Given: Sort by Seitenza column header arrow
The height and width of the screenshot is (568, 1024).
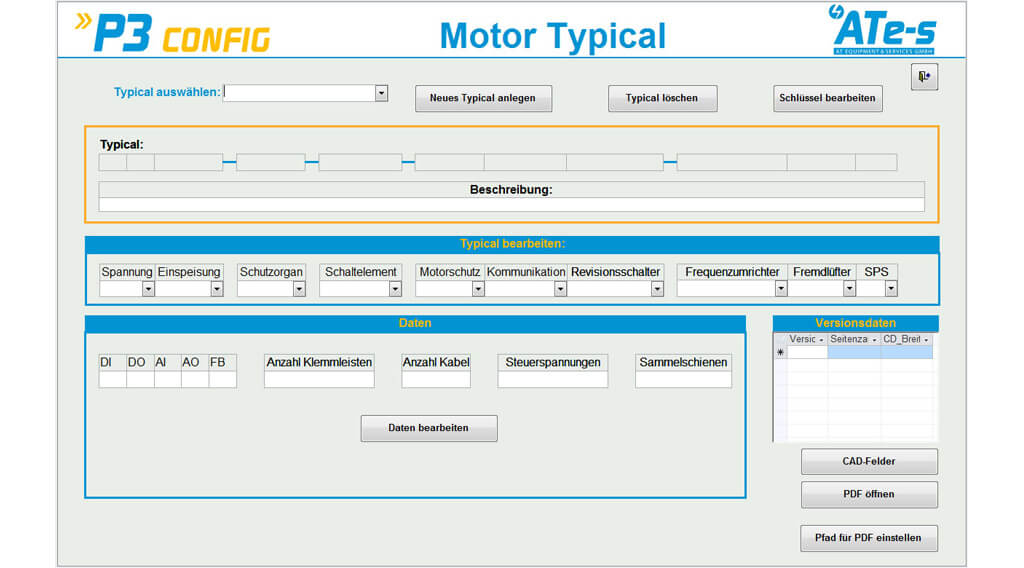Looking at the screenshot, I should (x=873, y=340).
